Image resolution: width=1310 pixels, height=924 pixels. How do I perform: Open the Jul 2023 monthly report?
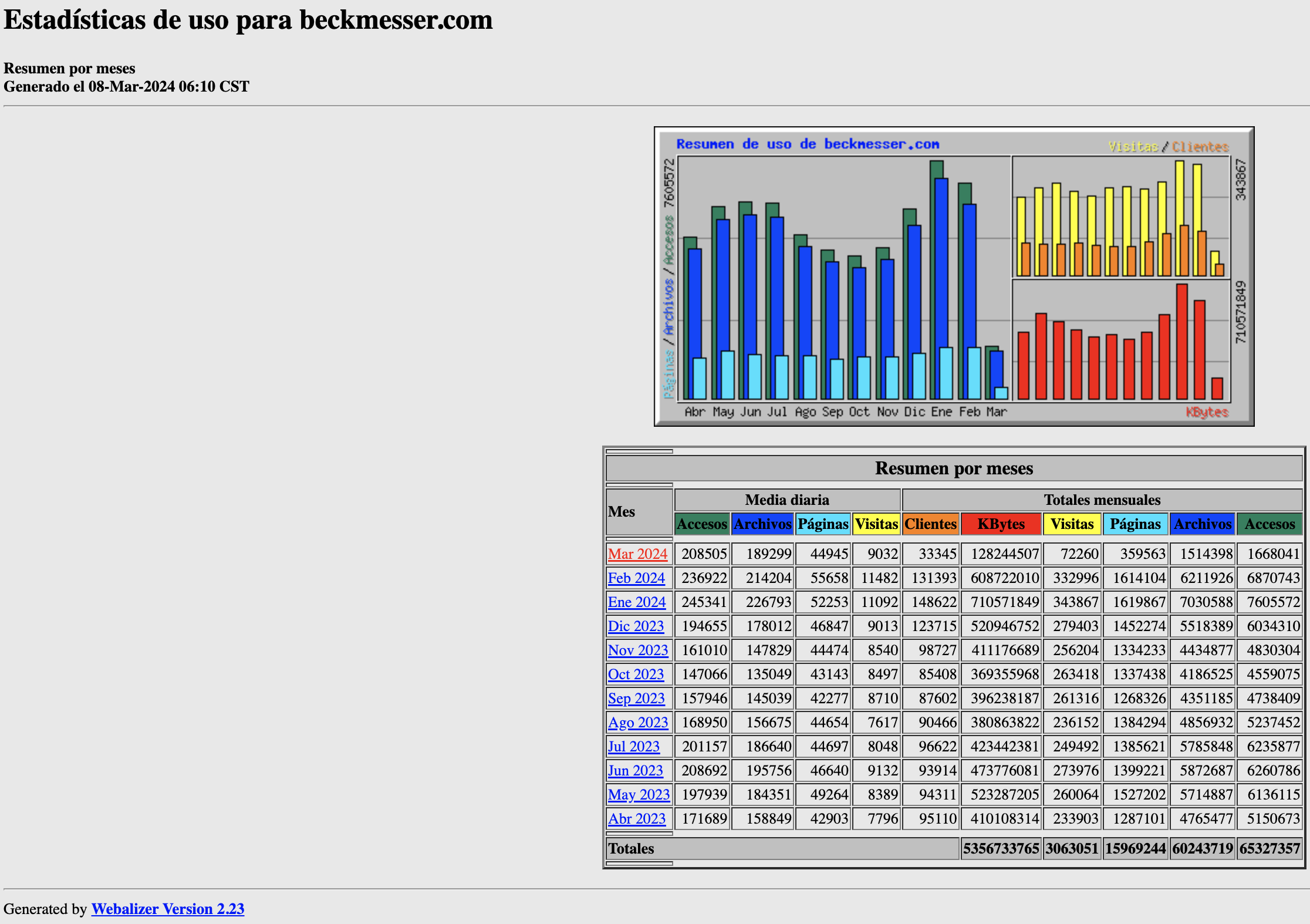pyautogui.click(x=634, y=746)
